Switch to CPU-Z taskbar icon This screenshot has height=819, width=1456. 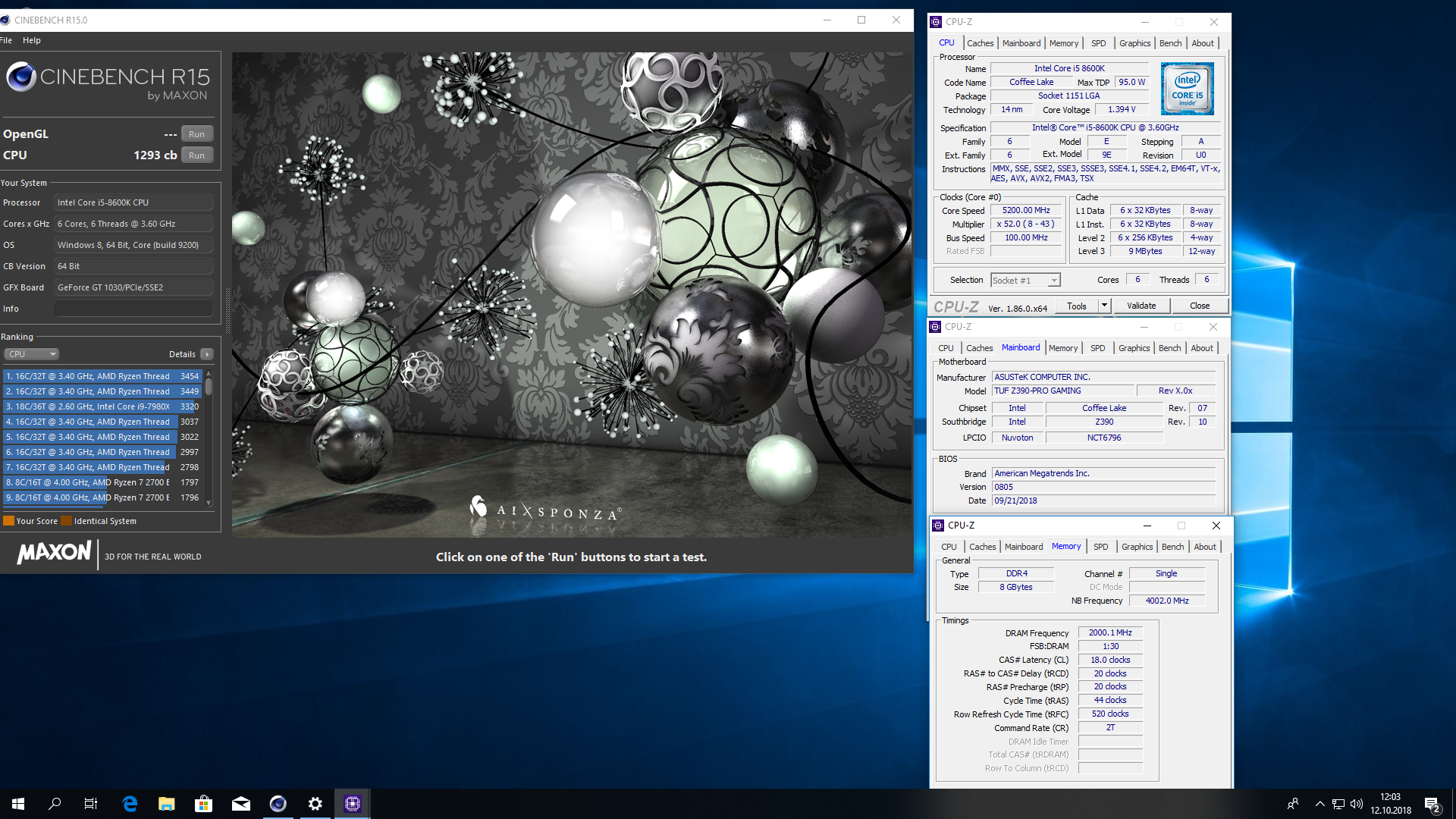(x=353, y=804)
